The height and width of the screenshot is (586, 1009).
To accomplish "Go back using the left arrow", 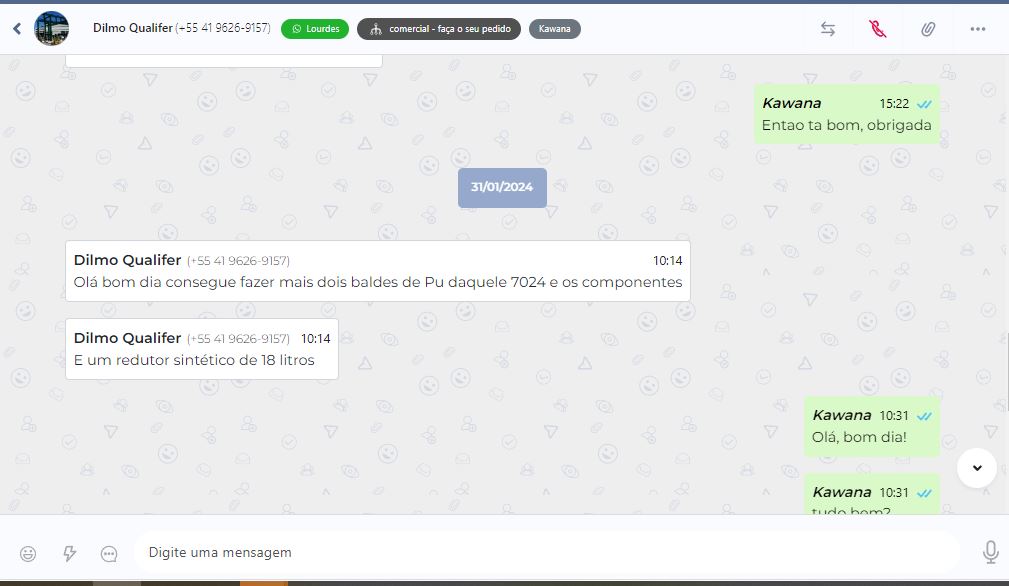I will [17, 28].
